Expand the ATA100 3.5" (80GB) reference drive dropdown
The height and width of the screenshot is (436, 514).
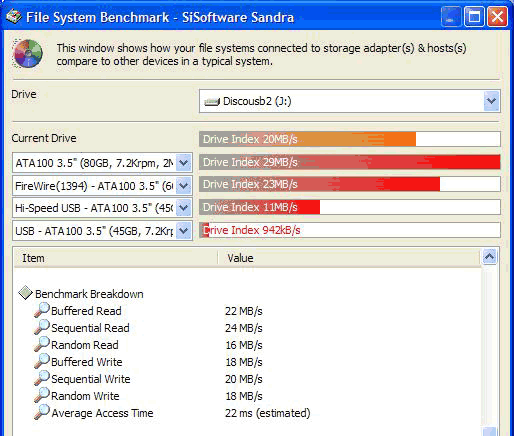pyautogui.click(x=183, y=163)
